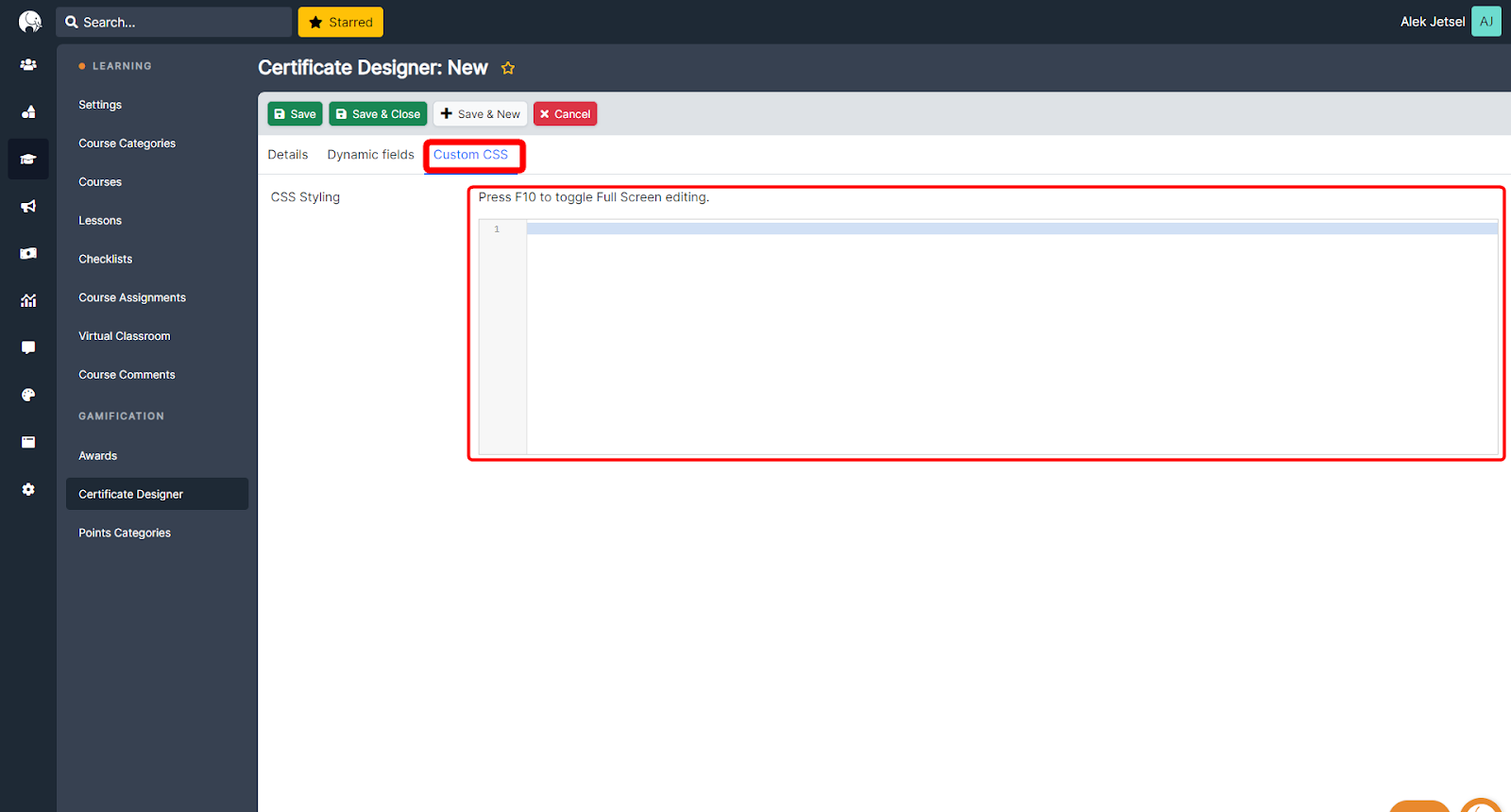Open the Starred list button
This screenshot has width=1511, height=812.
[341, 22]
